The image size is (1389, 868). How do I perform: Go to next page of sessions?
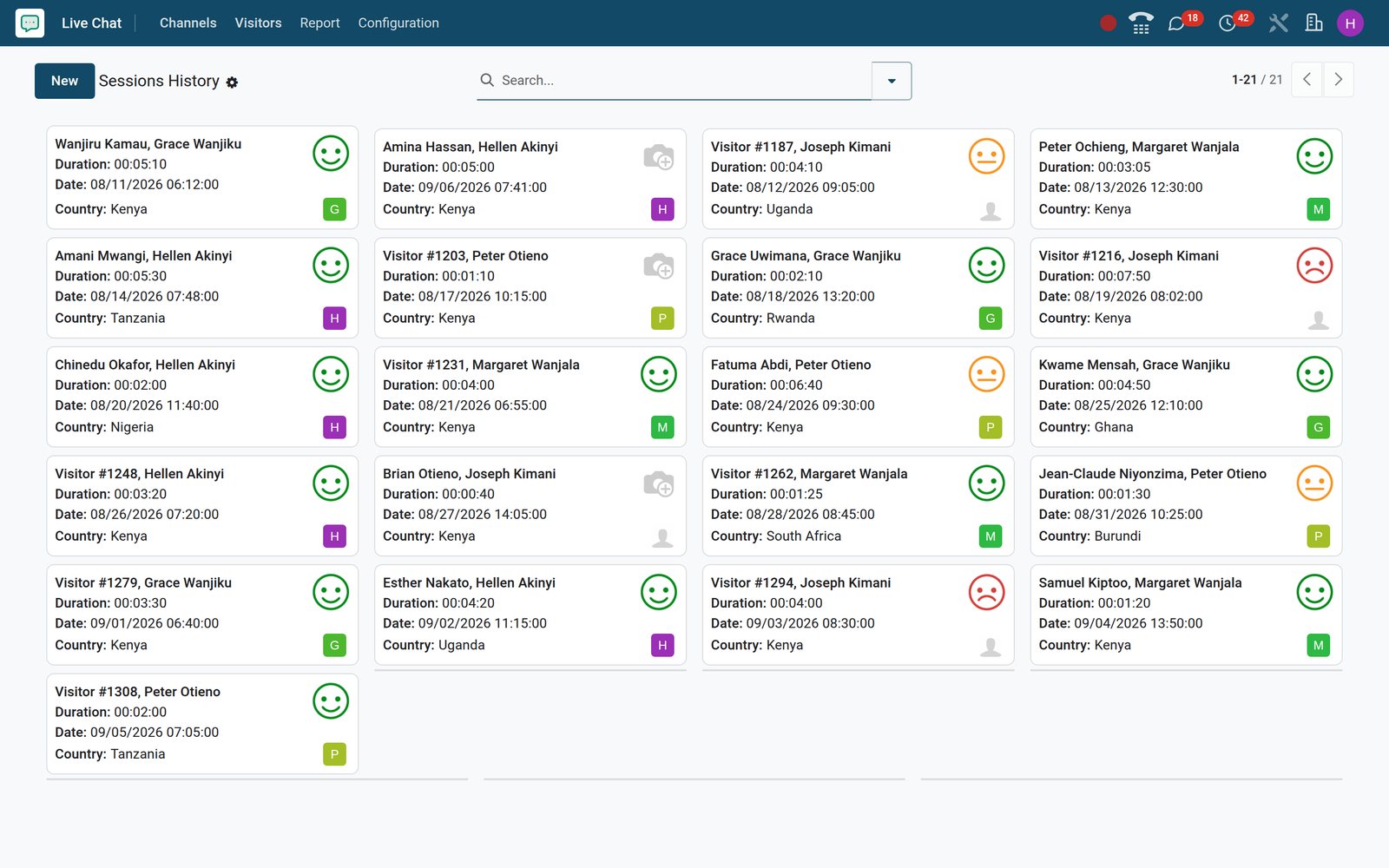pos(1338,80)
